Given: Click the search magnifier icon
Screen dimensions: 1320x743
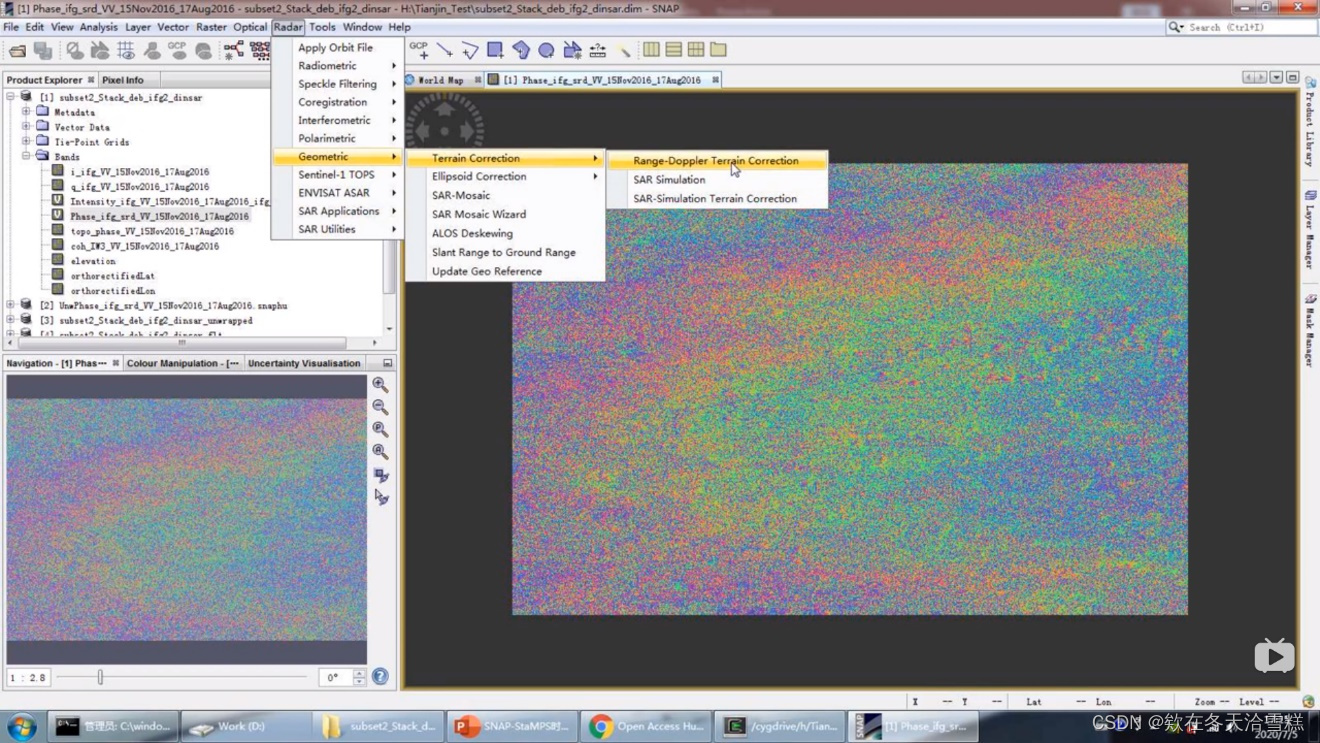Looking at the screenshot, I should click(x=1175, y=27).
